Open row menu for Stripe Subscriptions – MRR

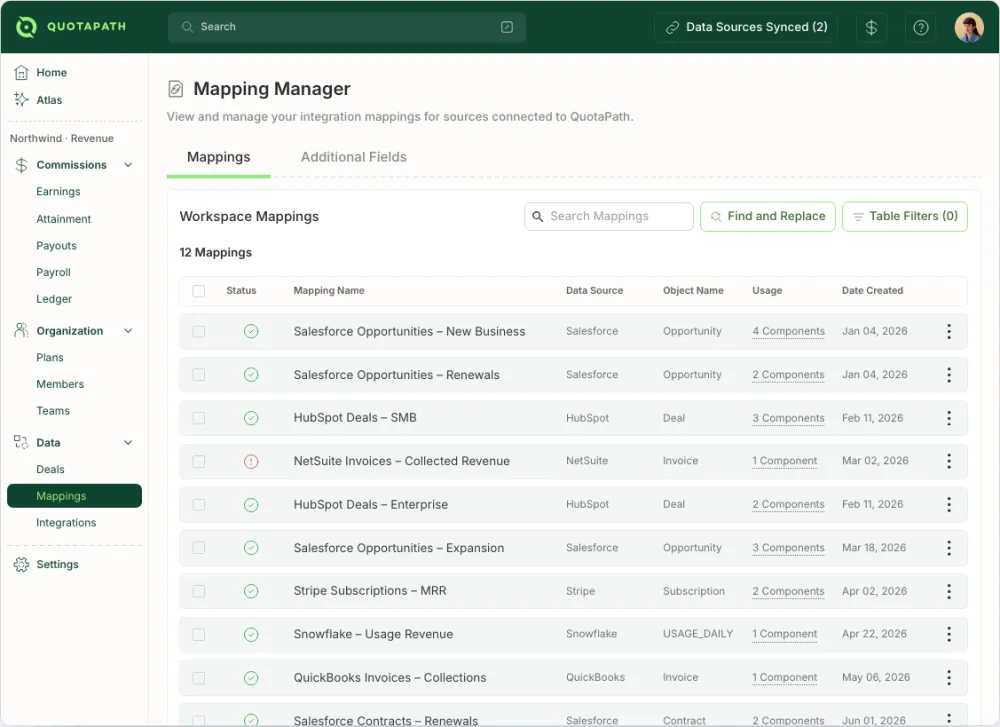point(949,591)
